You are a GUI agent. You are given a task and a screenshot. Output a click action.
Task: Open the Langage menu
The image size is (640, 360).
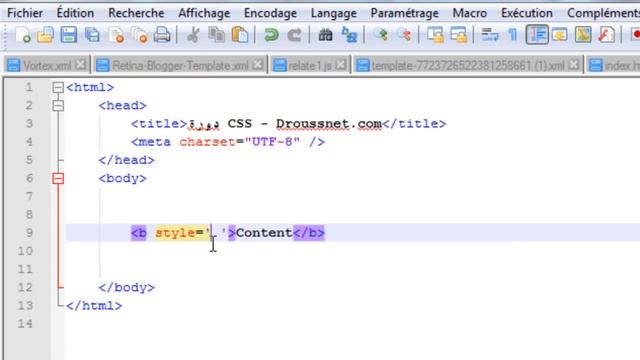pos(333,13)
